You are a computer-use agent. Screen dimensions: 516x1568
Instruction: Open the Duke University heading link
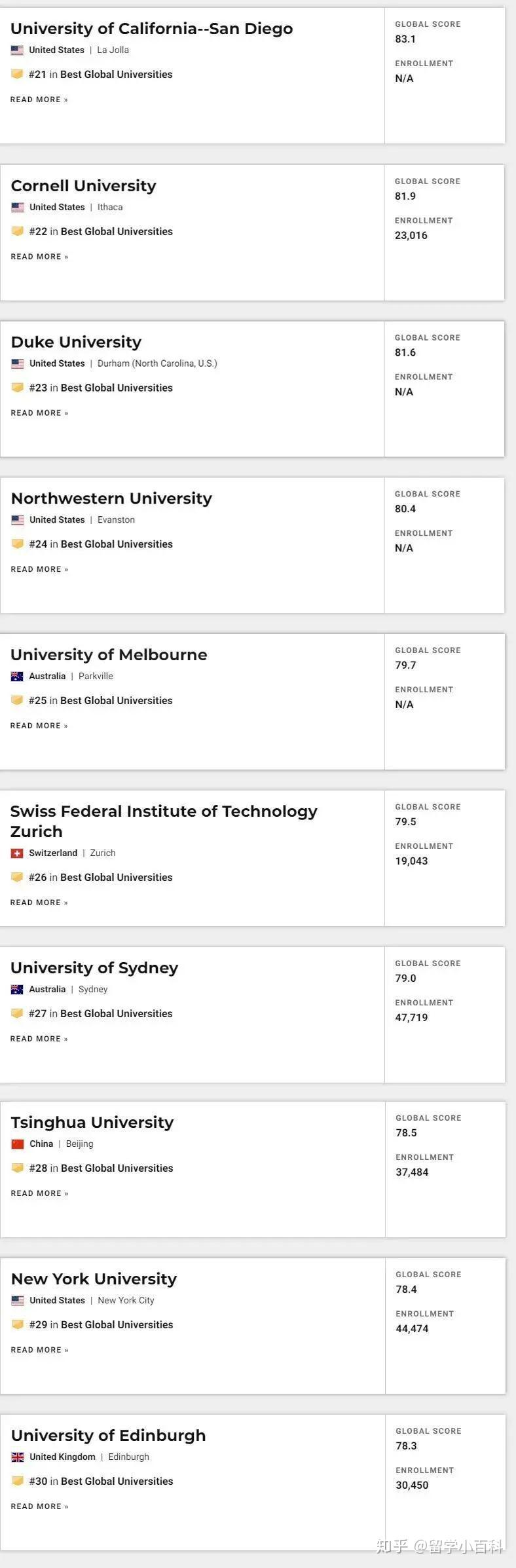77,343
